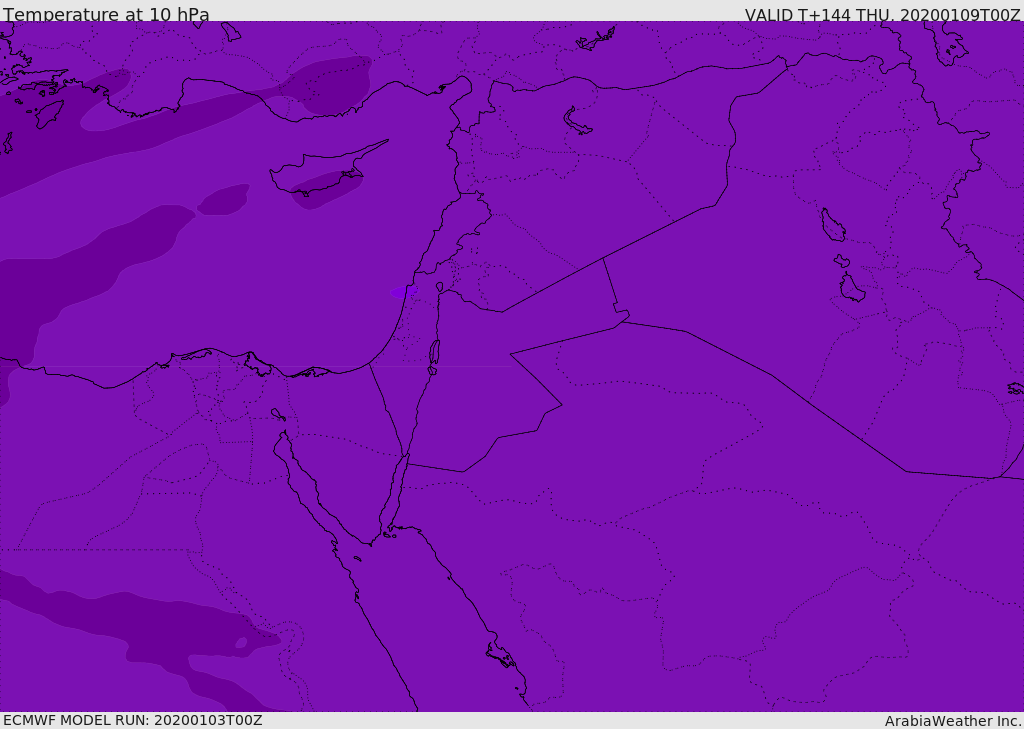Click the 'ArabiaWeather Inc' credit text
This screenshot has width=1024, height=729.
[952, 721]
